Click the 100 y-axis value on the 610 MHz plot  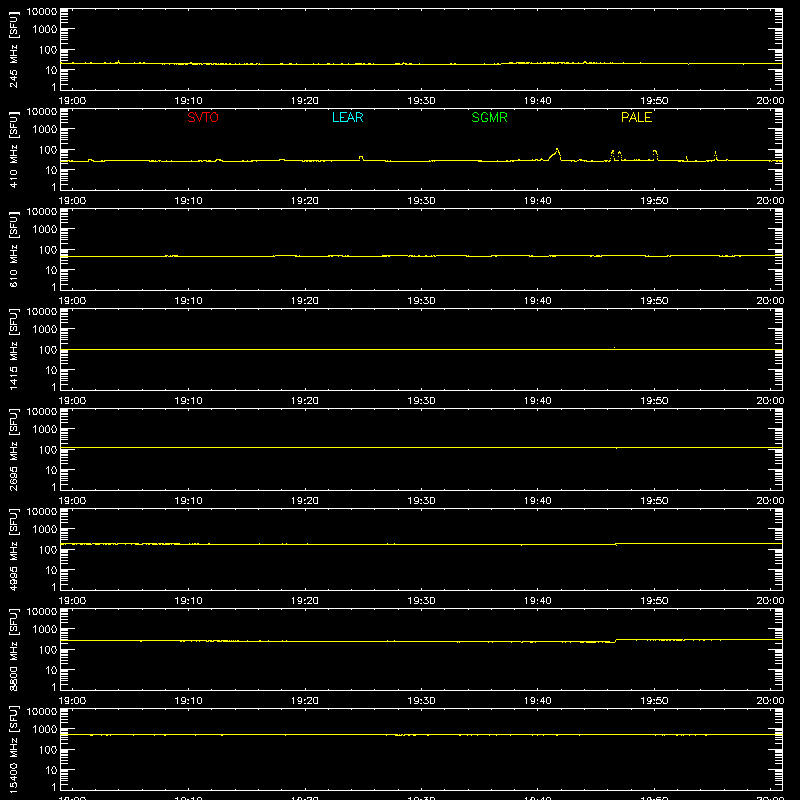tap(48, 250)
